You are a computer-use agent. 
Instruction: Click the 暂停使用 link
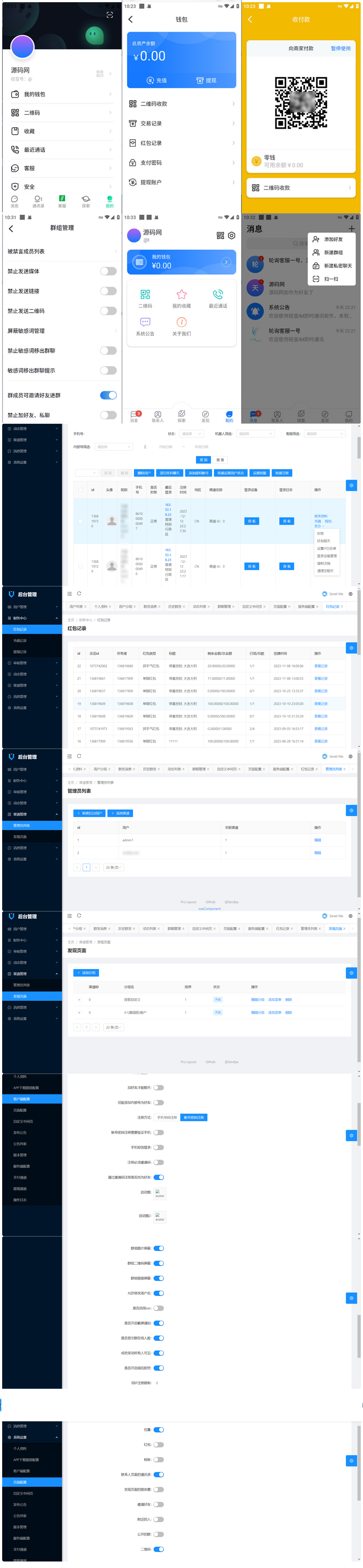tap(340, 49)
